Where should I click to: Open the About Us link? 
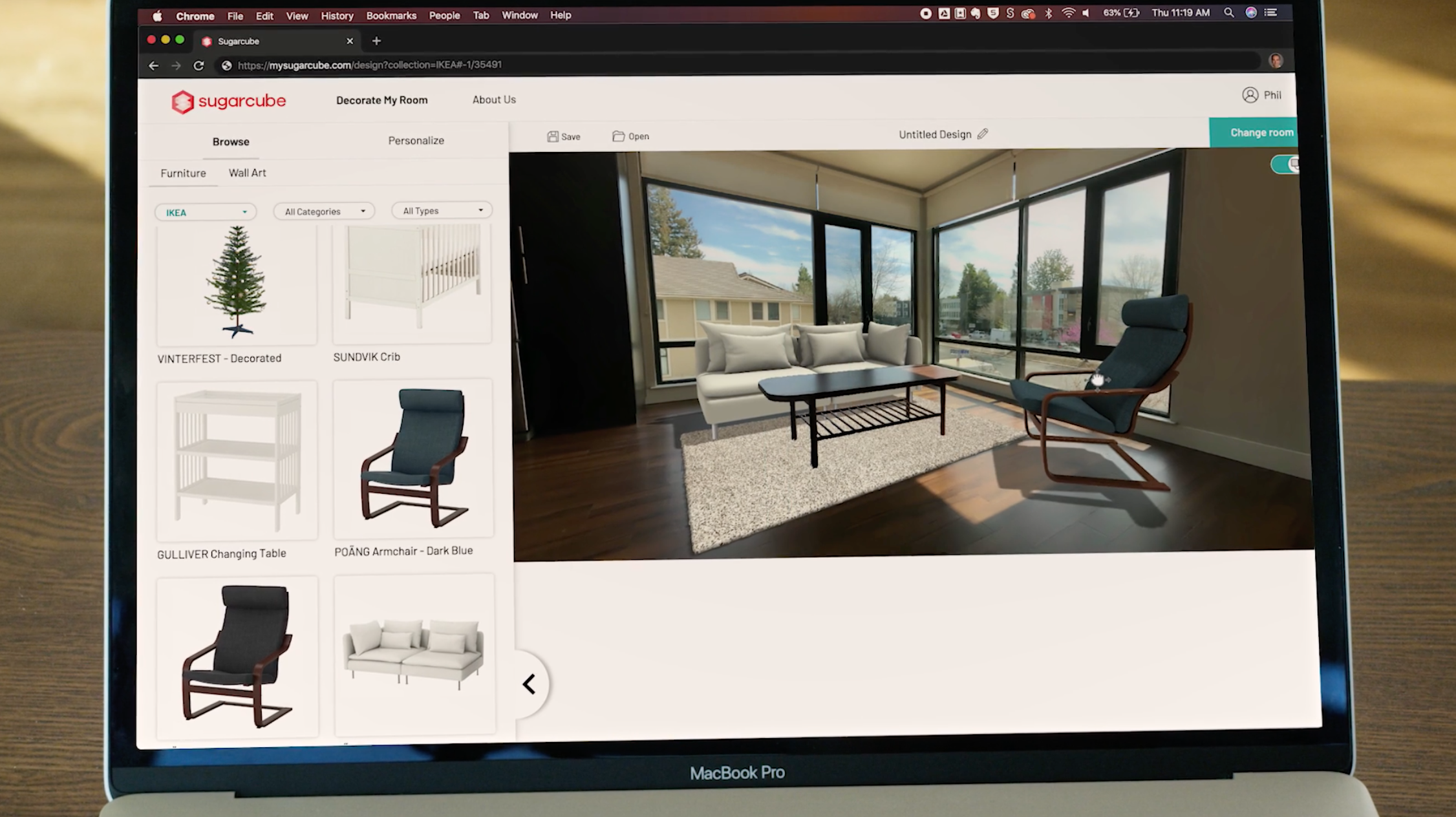[493, 100]
